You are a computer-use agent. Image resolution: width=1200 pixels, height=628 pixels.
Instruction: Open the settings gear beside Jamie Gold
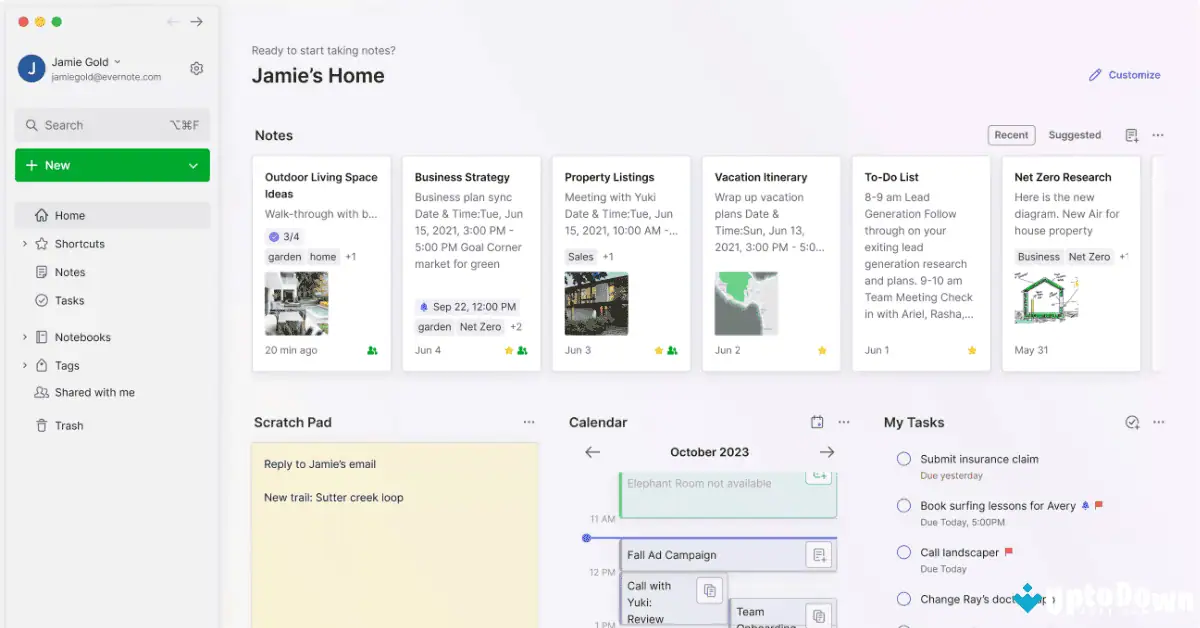coord(196,68)
